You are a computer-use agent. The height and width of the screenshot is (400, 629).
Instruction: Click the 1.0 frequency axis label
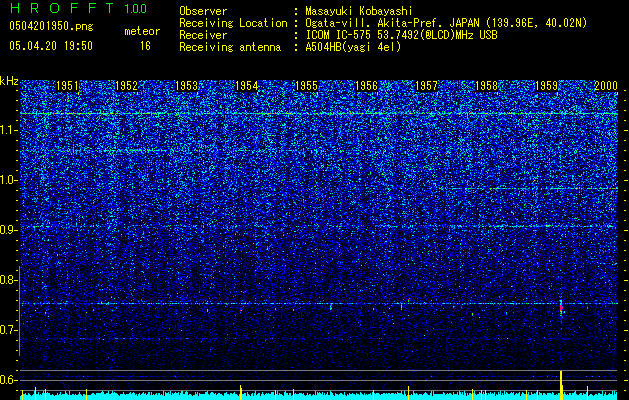point(8,180)
